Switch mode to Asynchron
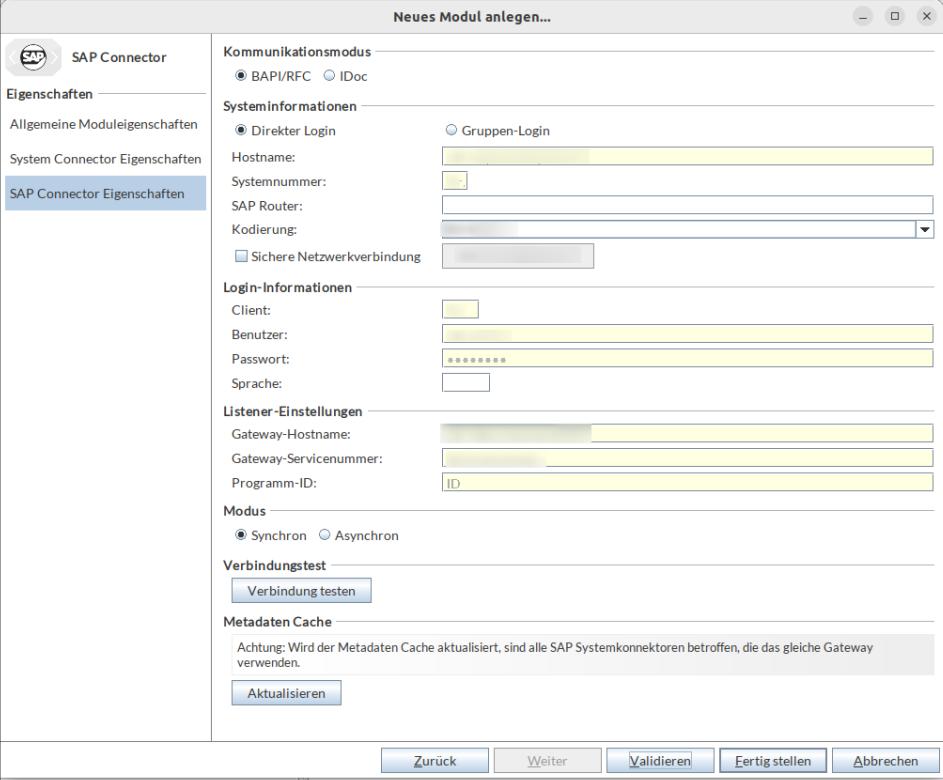This screenshot has width=943, height=780. point(324,535)
